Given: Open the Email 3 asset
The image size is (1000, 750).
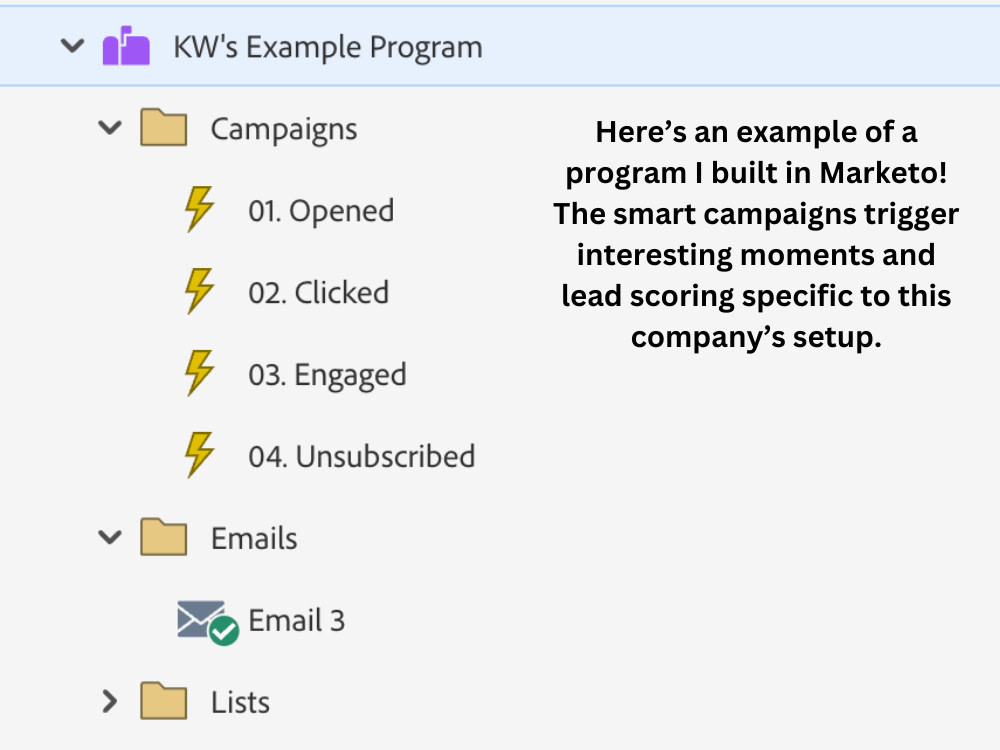Looking at the screenshot, I should tap(297, 621).
